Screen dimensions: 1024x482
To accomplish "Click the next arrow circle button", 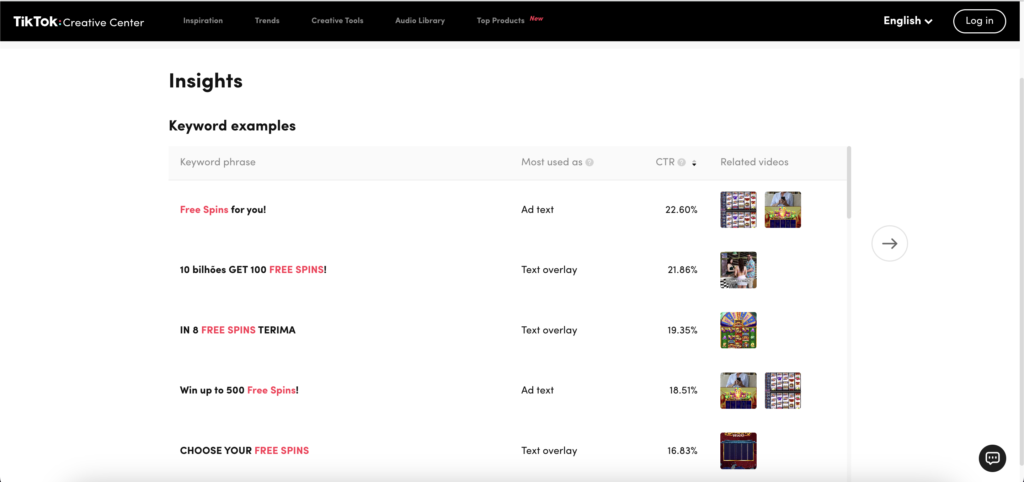I will 889,243.
